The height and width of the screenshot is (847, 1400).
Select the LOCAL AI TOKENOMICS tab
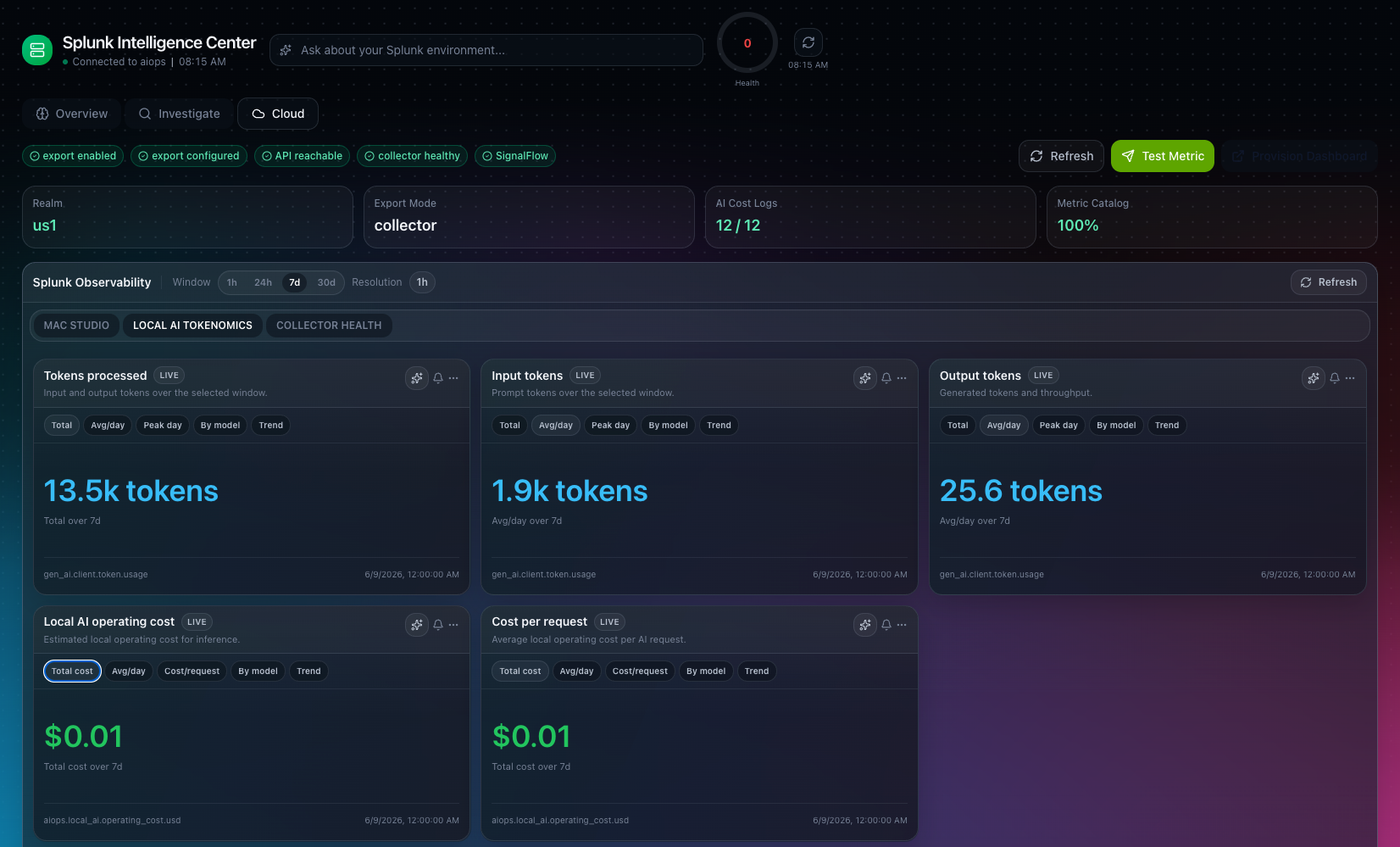coord(192,326)
